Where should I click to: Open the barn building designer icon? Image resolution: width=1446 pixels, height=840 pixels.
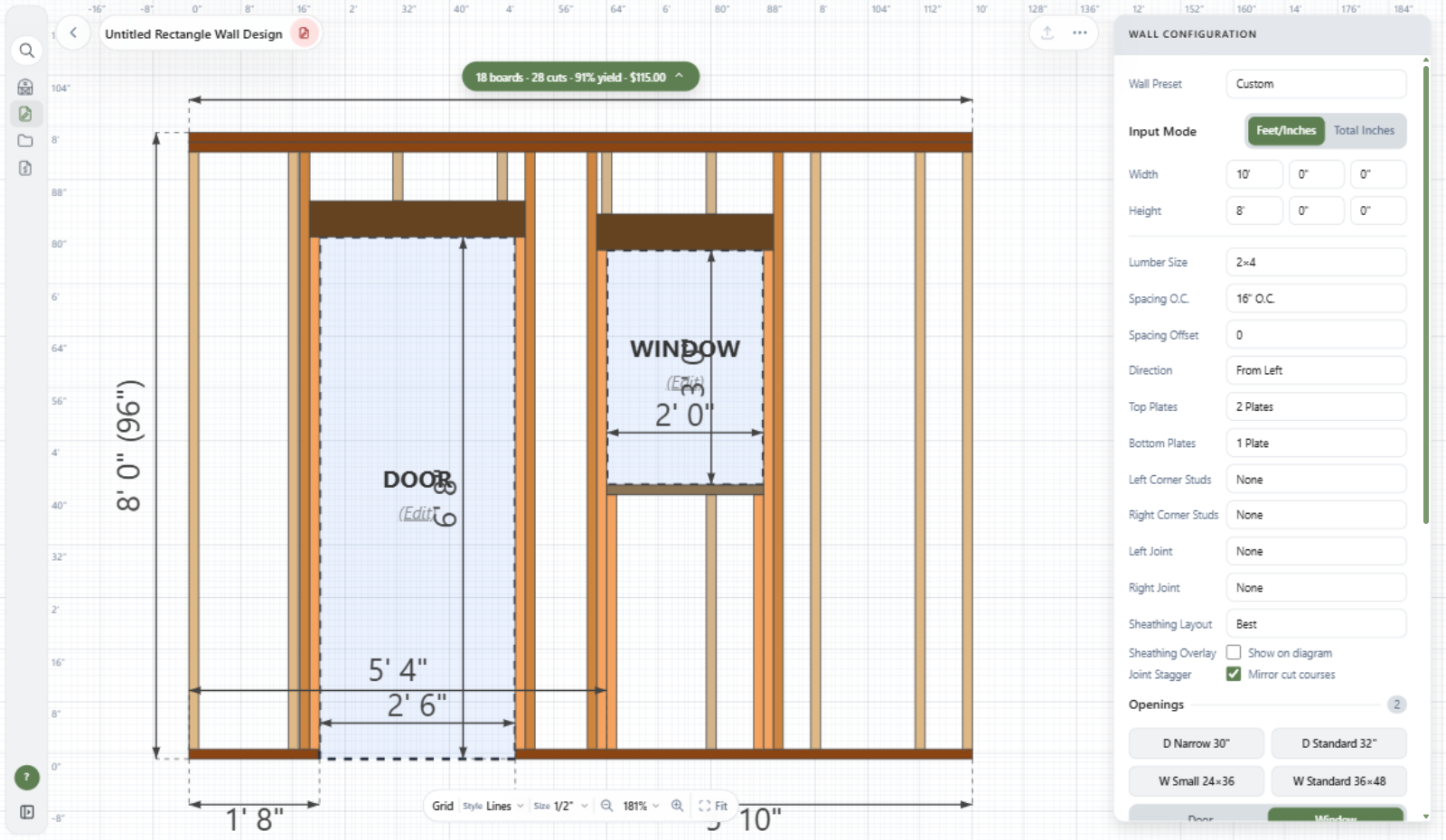[x=25, y=87]
